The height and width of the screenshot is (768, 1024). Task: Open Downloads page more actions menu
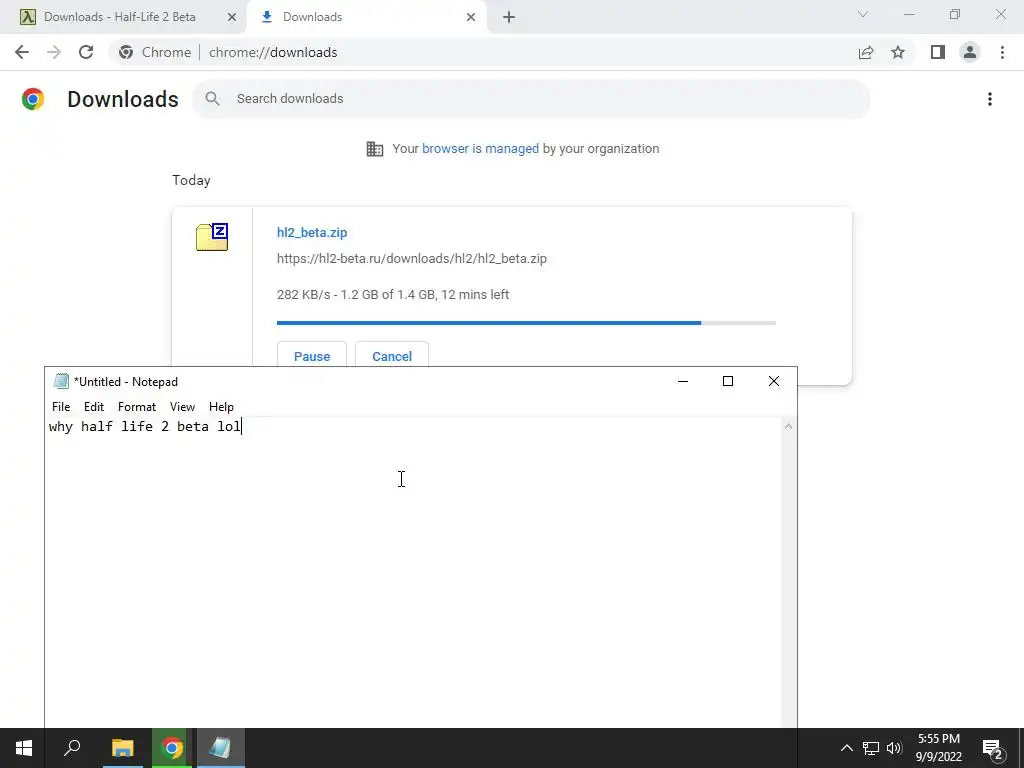point(990,99)
